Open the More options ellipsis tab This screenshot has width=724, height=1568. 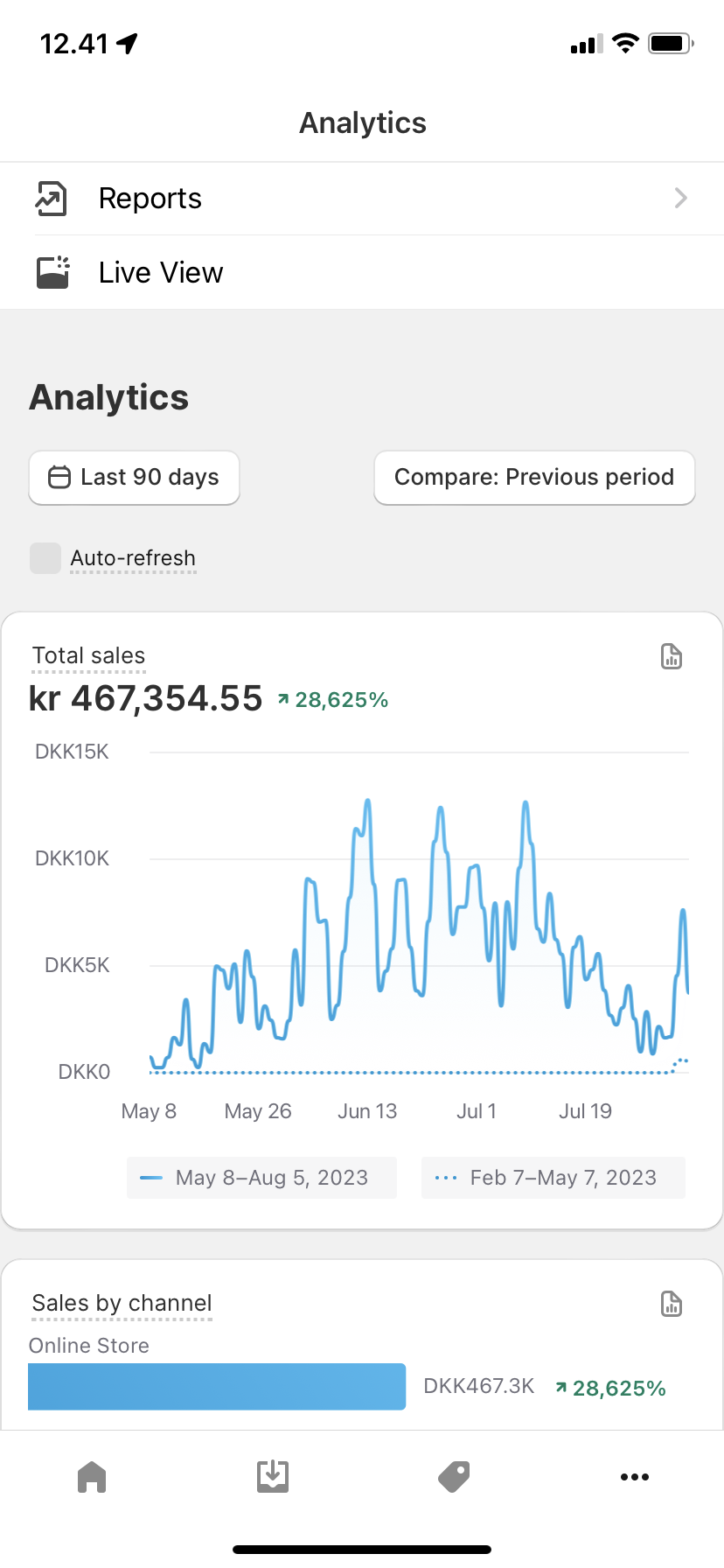(x=634, y=1477)
